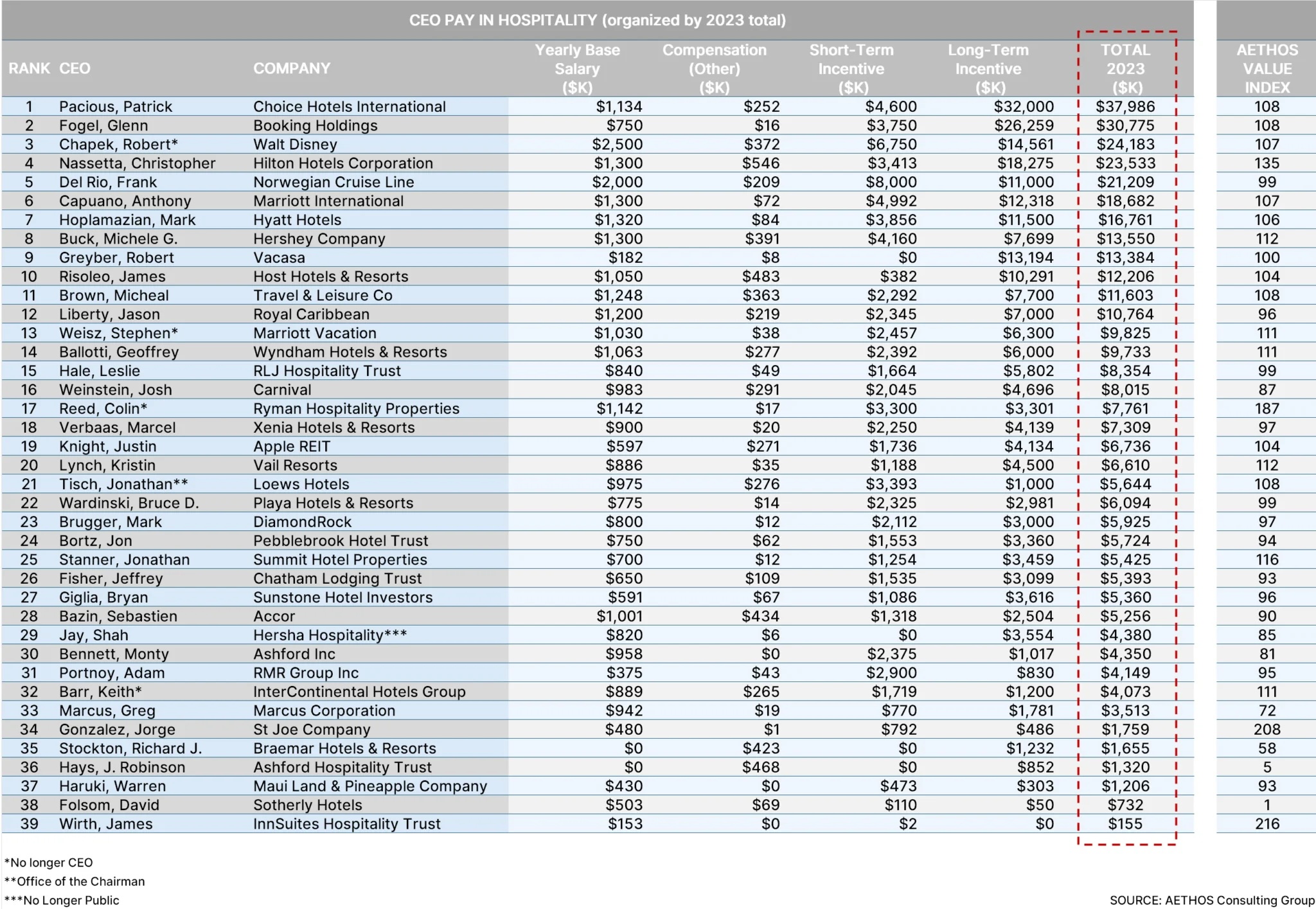1316x909 pixels.
Task: Select the Short-Term Incentive column header
Action: (x=851, y=68)
